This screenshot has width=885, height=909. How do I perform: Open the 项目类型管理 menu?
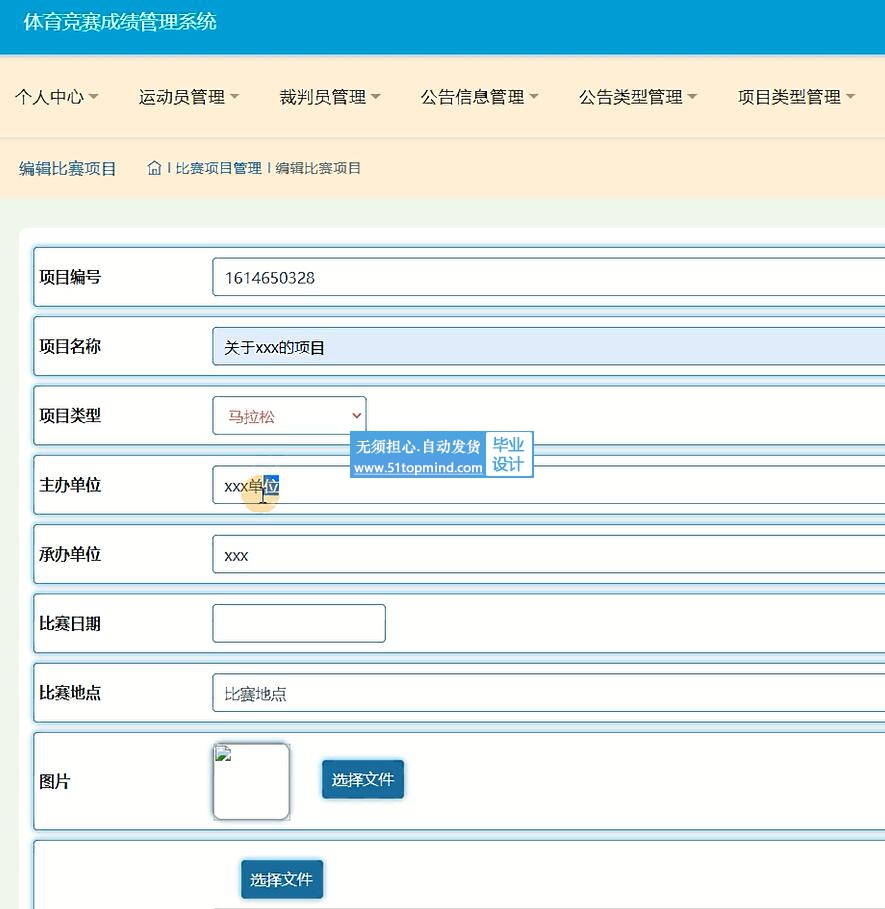coord(796,96)
